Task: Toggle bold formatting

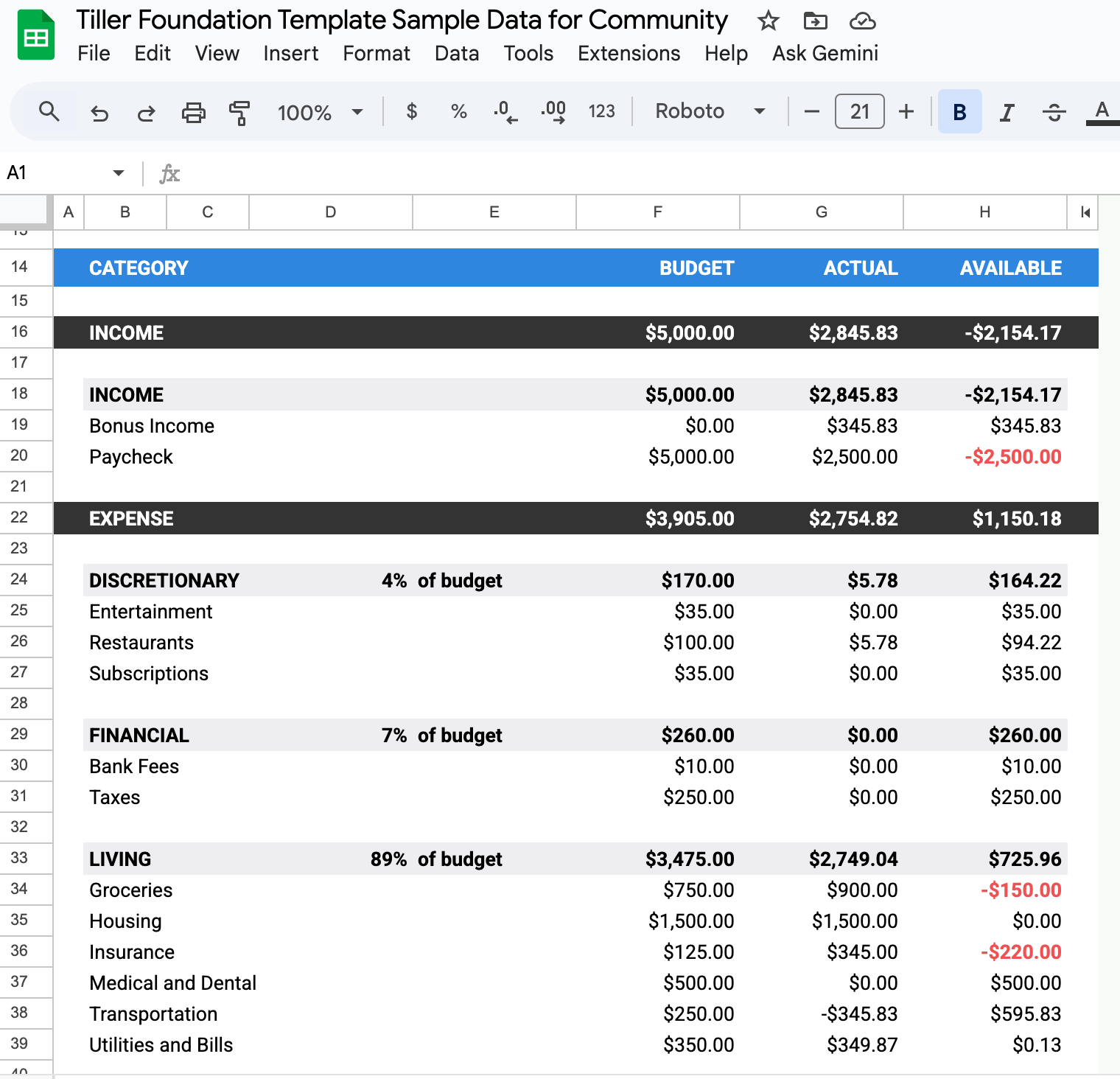Action: pyautogui.click(x=959, y=111)
